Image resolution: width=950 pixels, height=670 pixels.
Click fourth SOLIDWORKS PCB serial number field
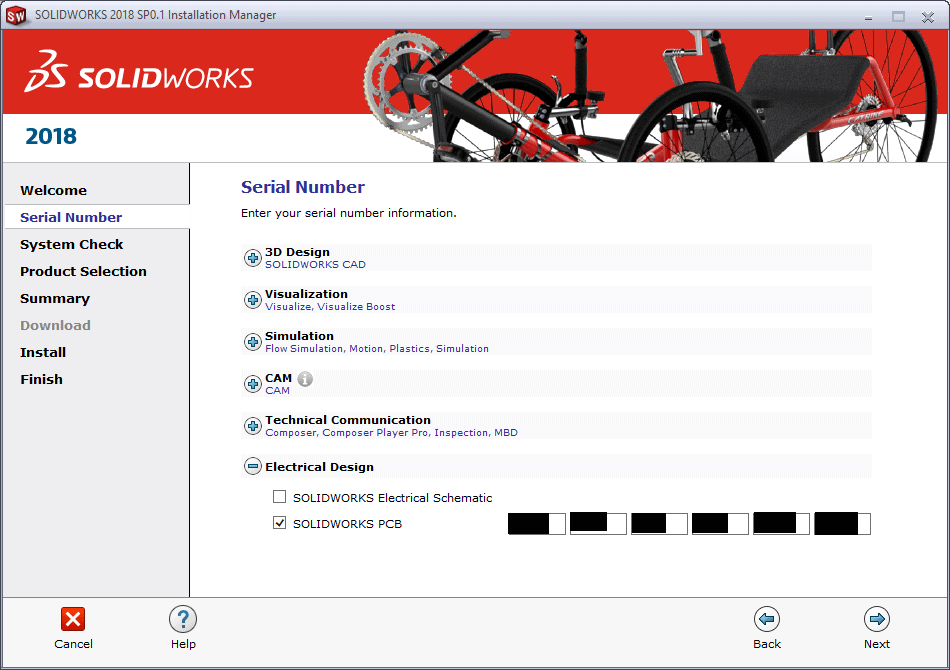pos(720,523)
